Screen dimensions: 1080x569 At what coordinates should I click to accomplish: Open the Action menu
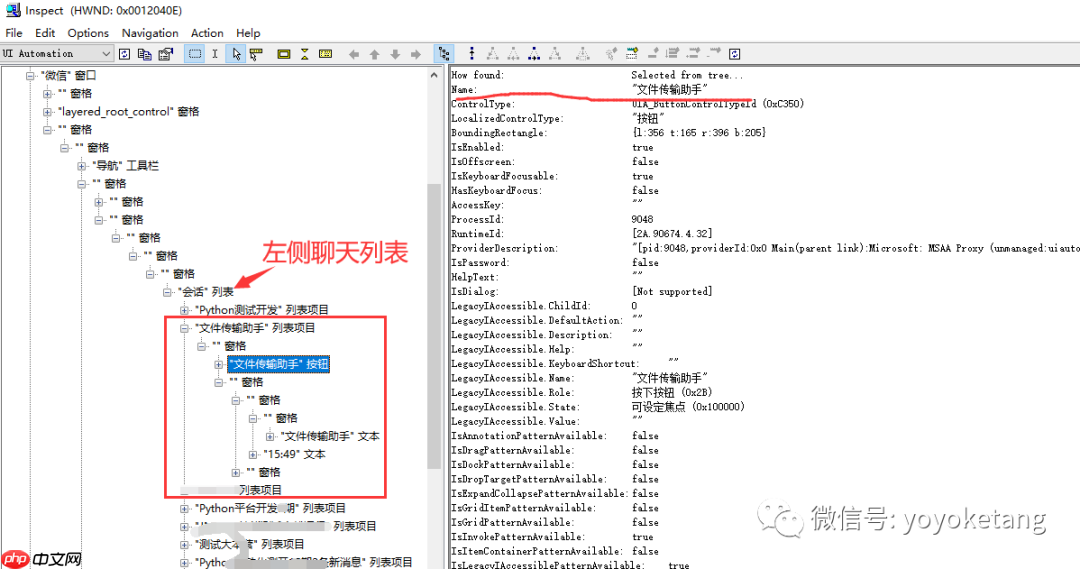(x=207, y=33)
